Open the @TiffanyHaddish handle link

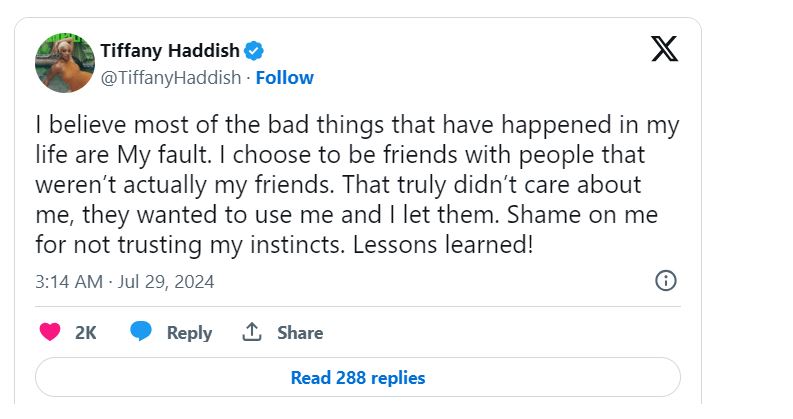[x=171, y=77]
